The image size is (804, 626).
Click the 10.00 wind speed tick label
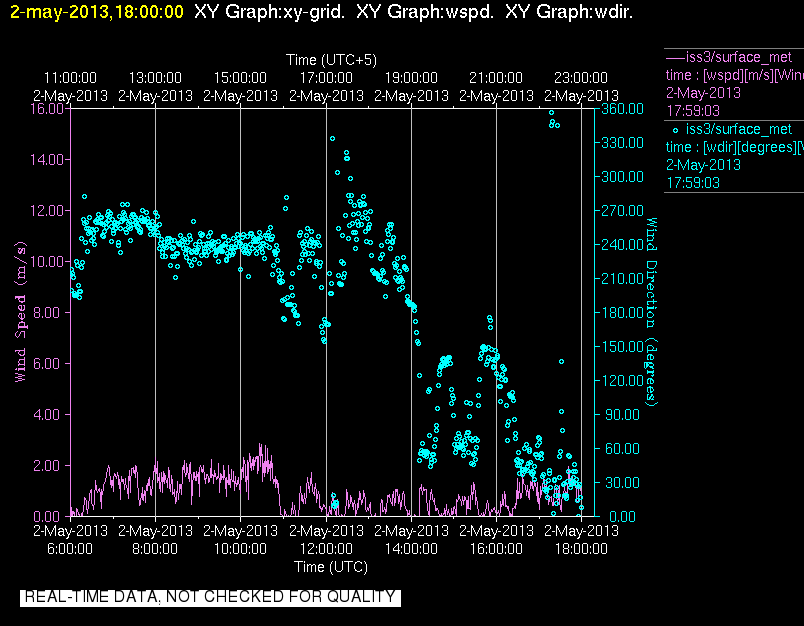pyautogui.click(x=46, y=261)
